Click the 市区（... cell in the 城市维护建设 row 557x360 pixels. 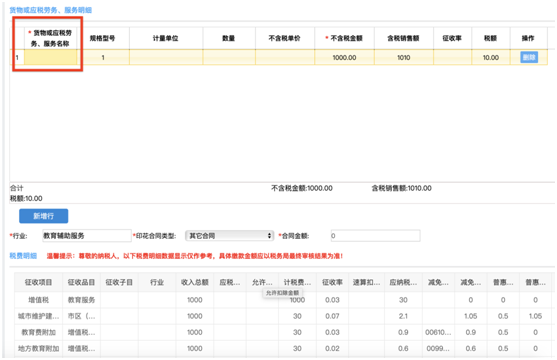click(x=81, y=316)
